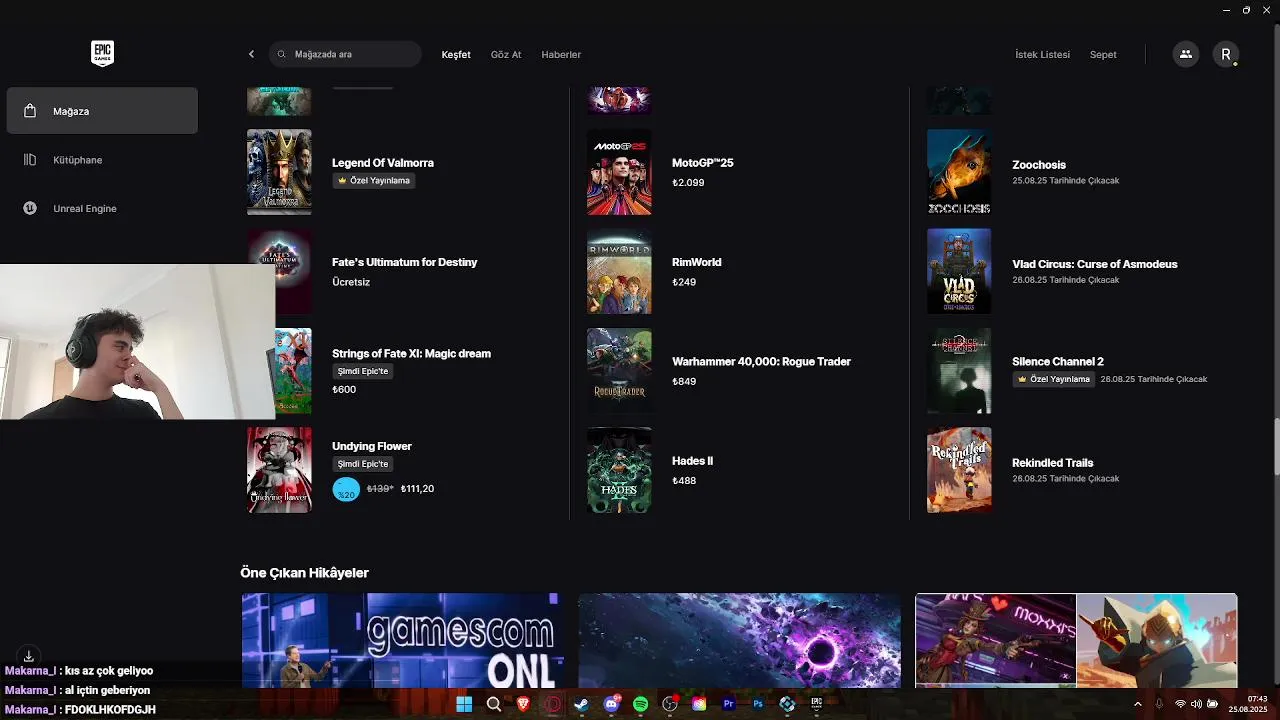Screen dimensions: 1280x720
Task: Click the Epic Games logo
Action: (x=102, y=54)
